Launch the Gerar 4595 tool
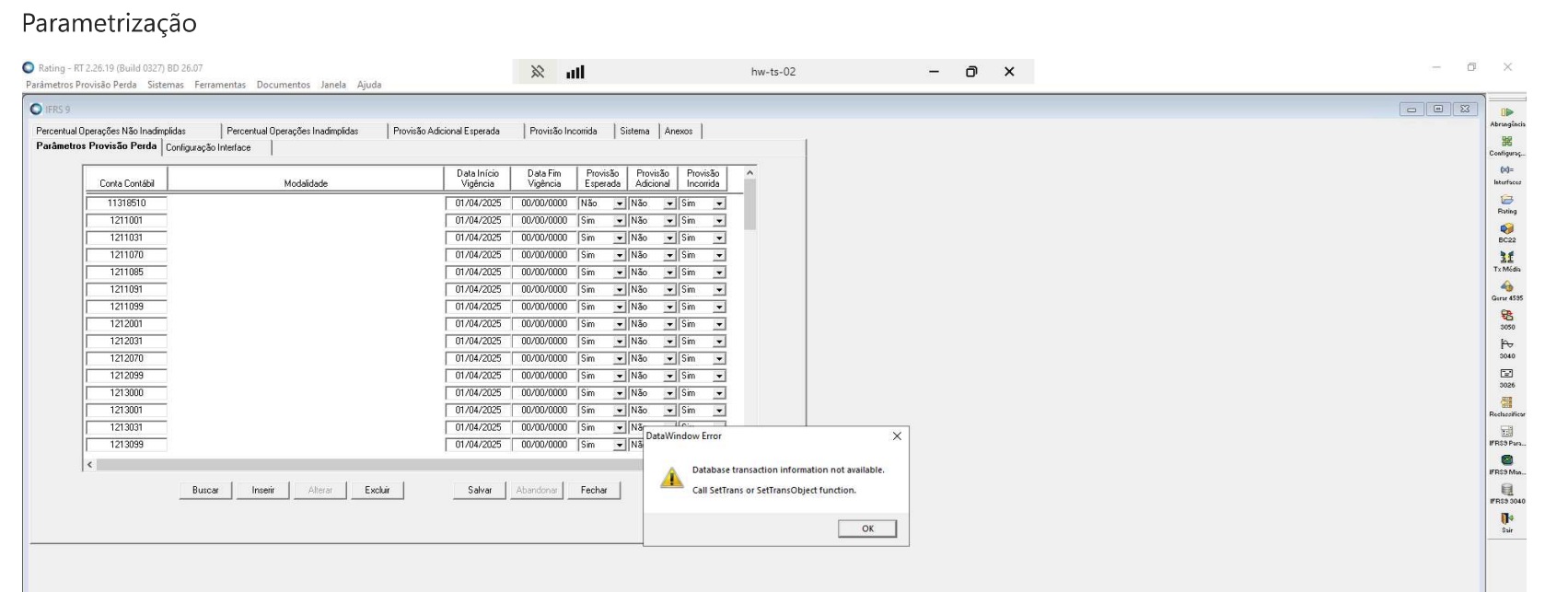The image size is (1568, 592). pos(1506,286)
